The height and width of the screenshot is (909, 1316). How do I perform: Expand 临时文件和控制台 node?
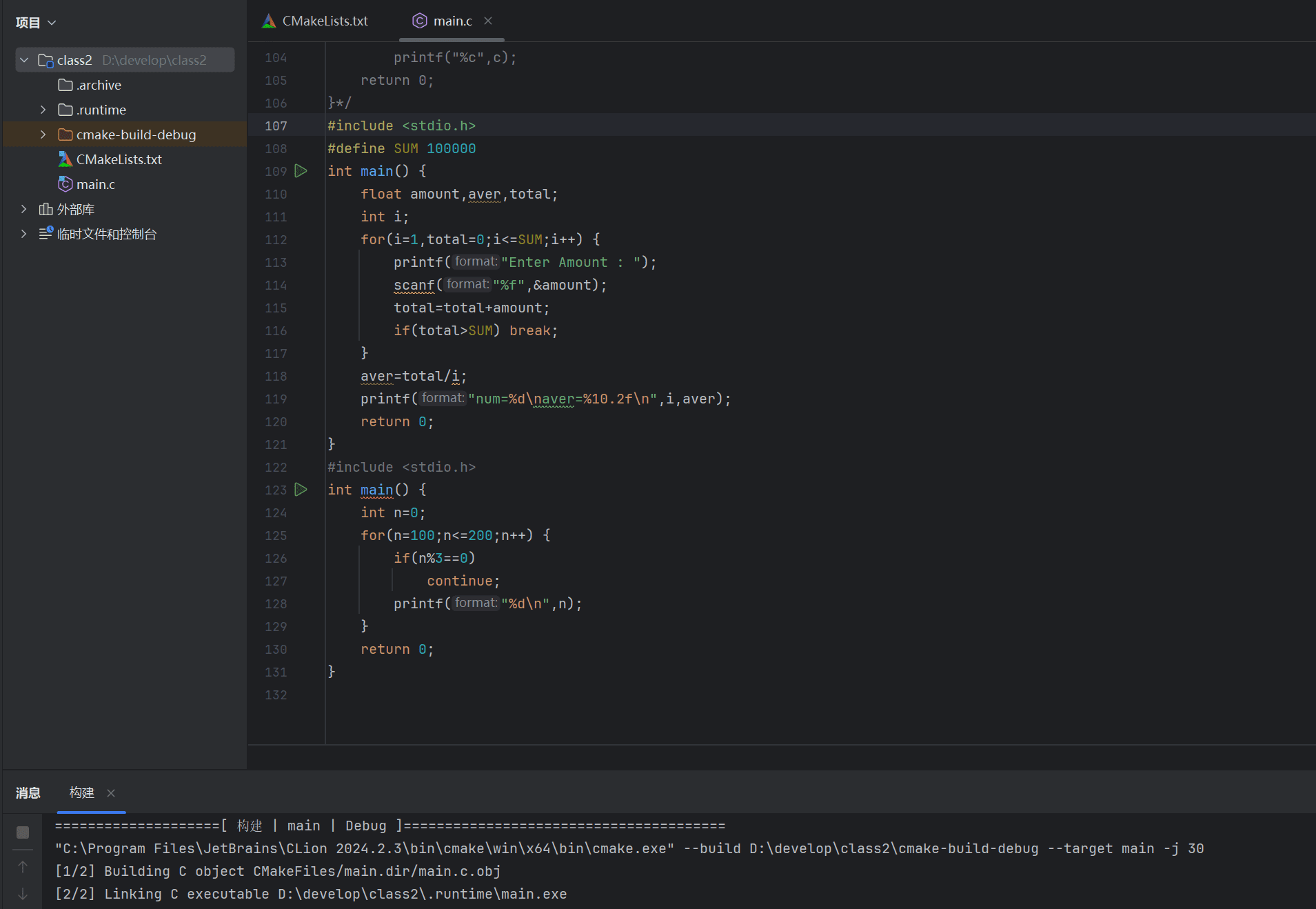click(x=24, y=234)
